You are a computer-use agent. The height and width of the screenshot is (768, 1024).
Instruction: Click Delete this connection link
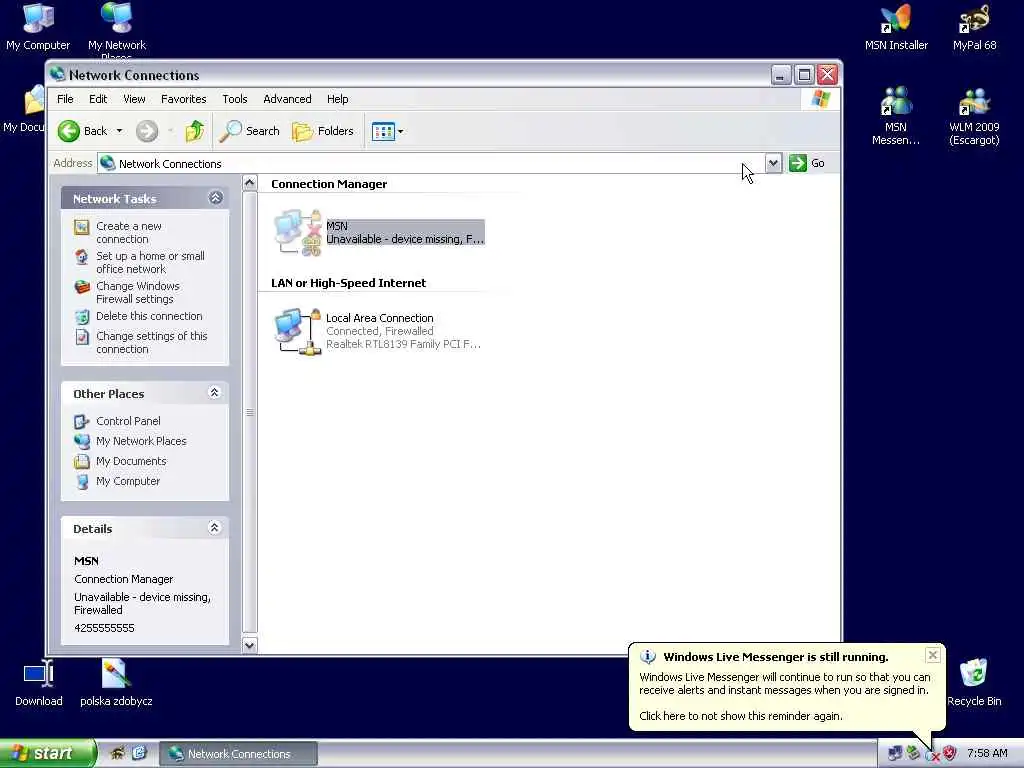[x=149, y=316]
